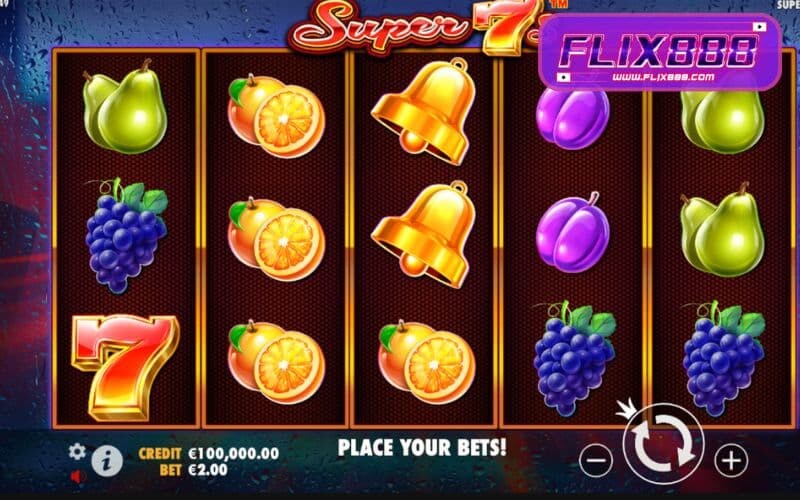Mute the game sound speaker icon

click(x=78, y=477)
